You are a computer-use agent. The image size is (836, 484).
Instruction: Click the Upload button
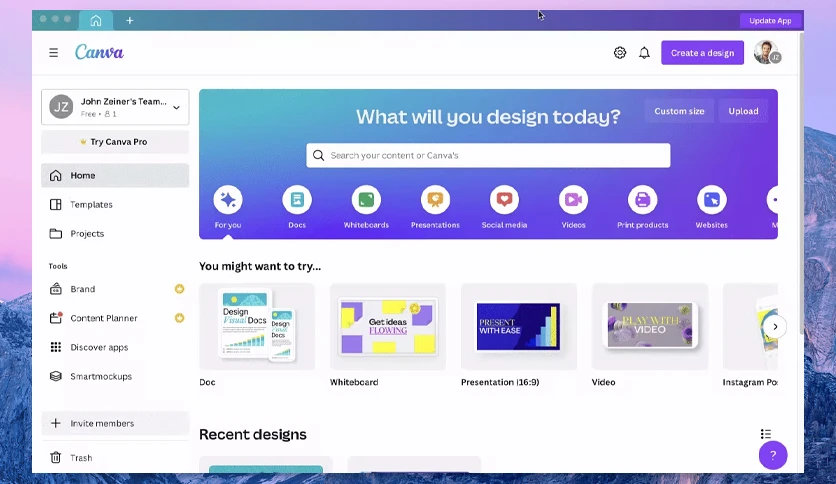(x=743, y=111)
